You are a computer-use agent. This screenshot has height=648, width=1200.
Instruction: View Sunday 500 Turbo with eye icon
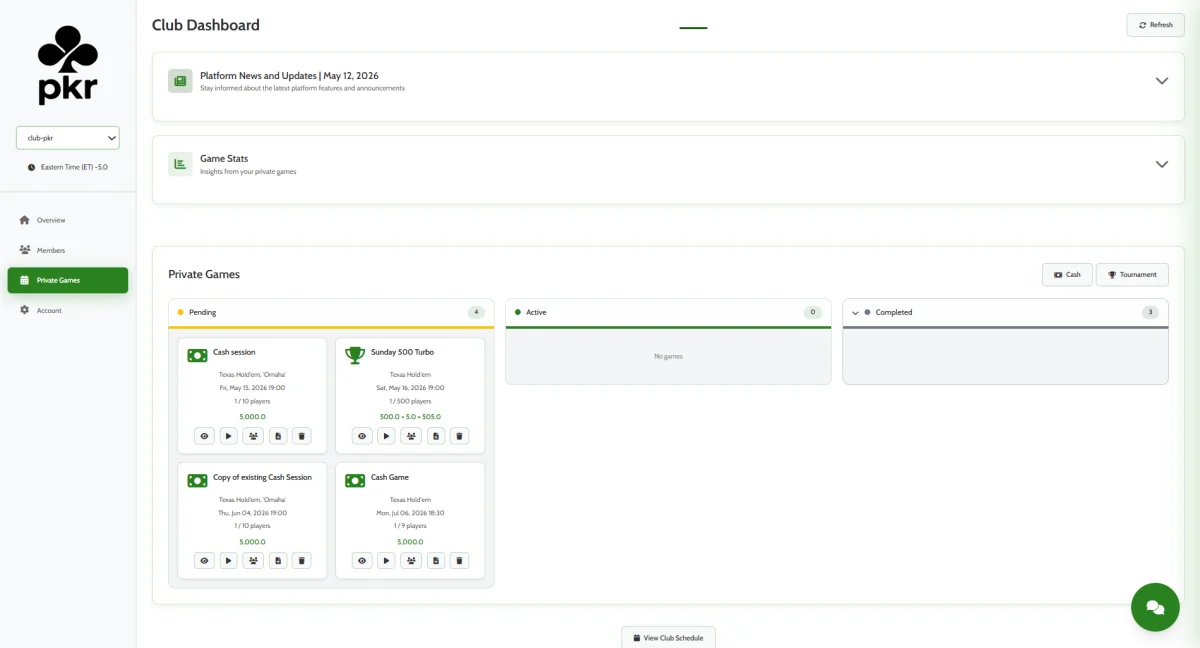[x=362, y=436]
